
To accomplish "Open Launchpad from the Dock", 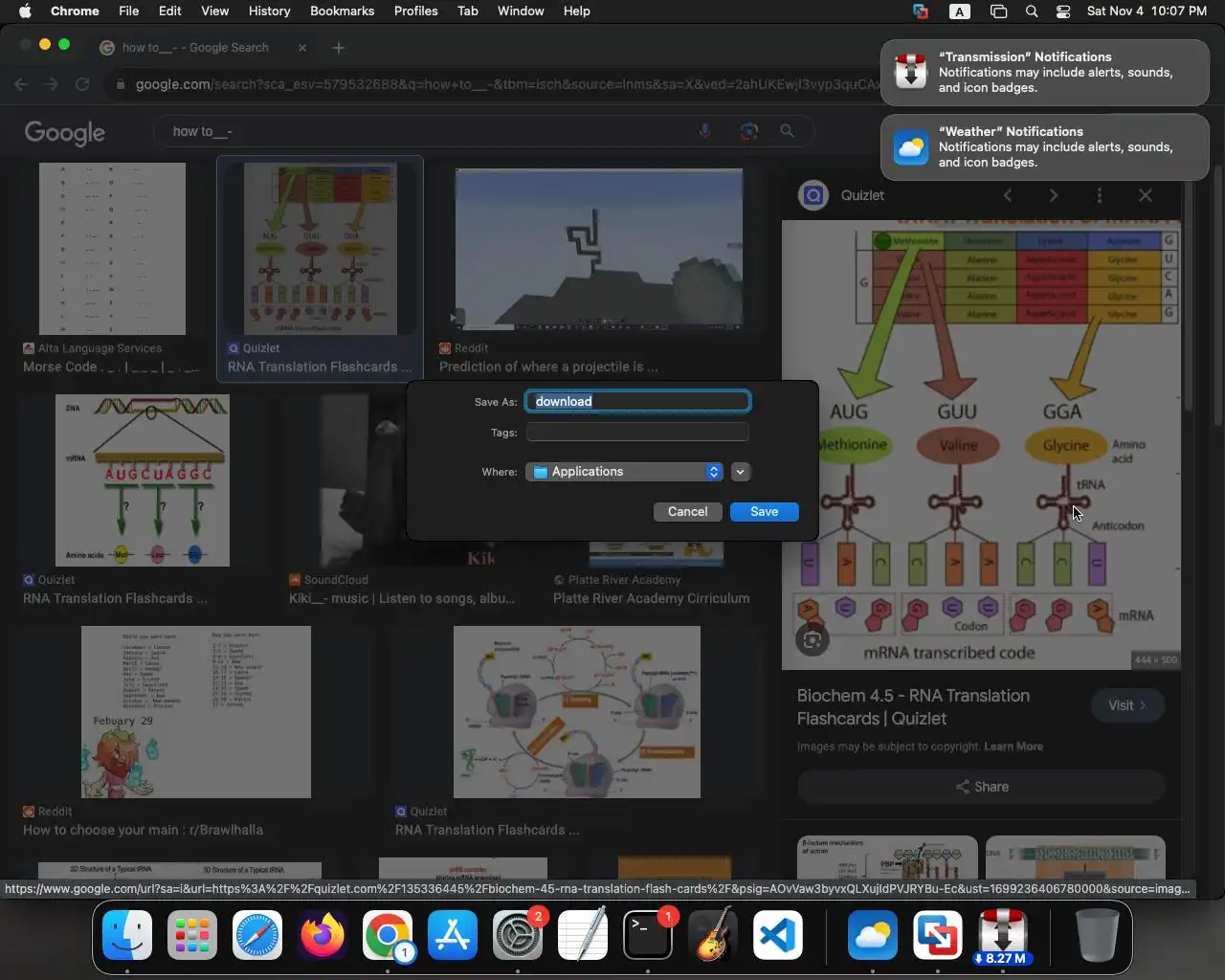I will (x=192, y=935).
